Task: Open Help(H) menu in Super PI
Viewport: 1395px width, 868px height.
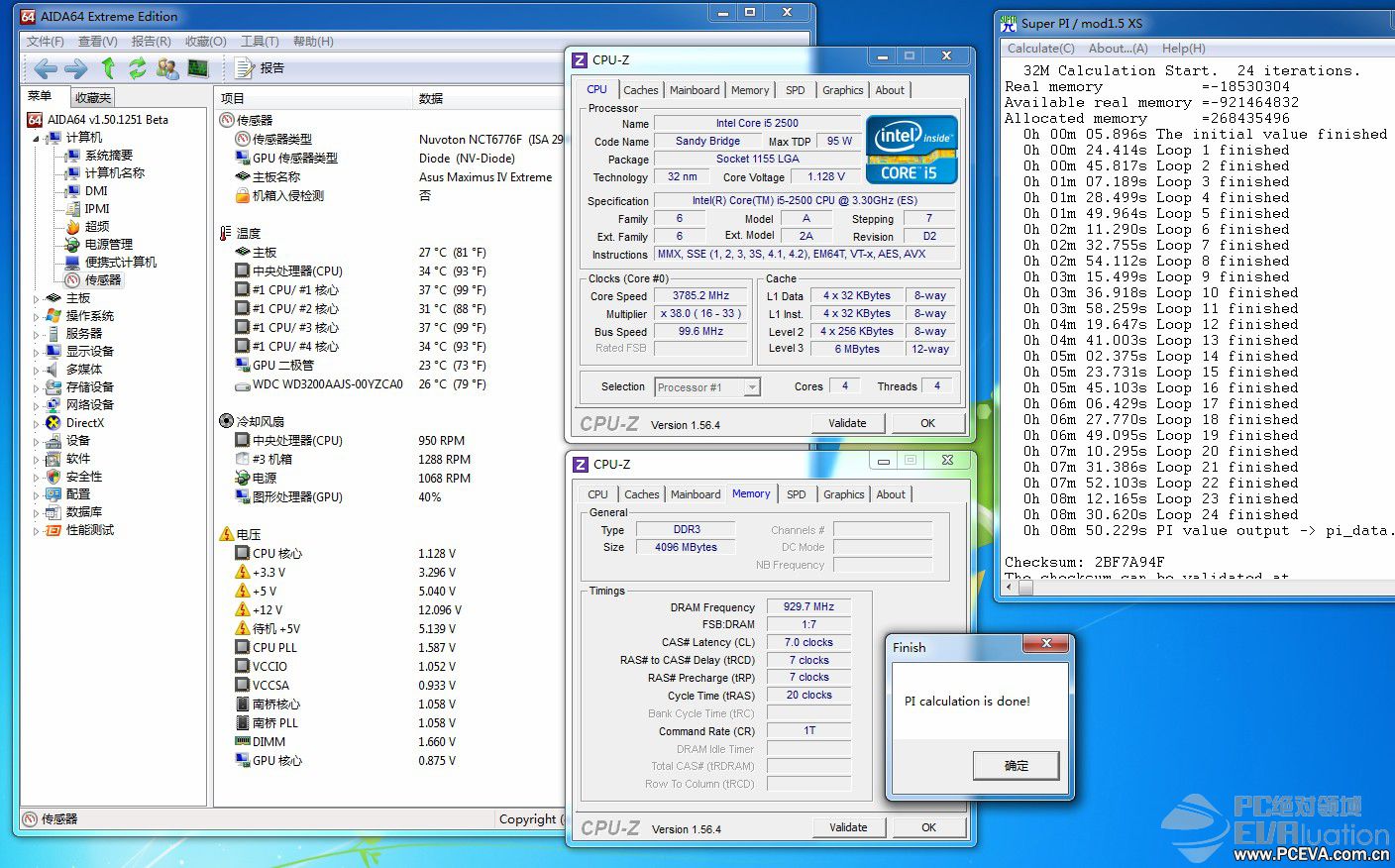Action: [x=1184, y=49]
